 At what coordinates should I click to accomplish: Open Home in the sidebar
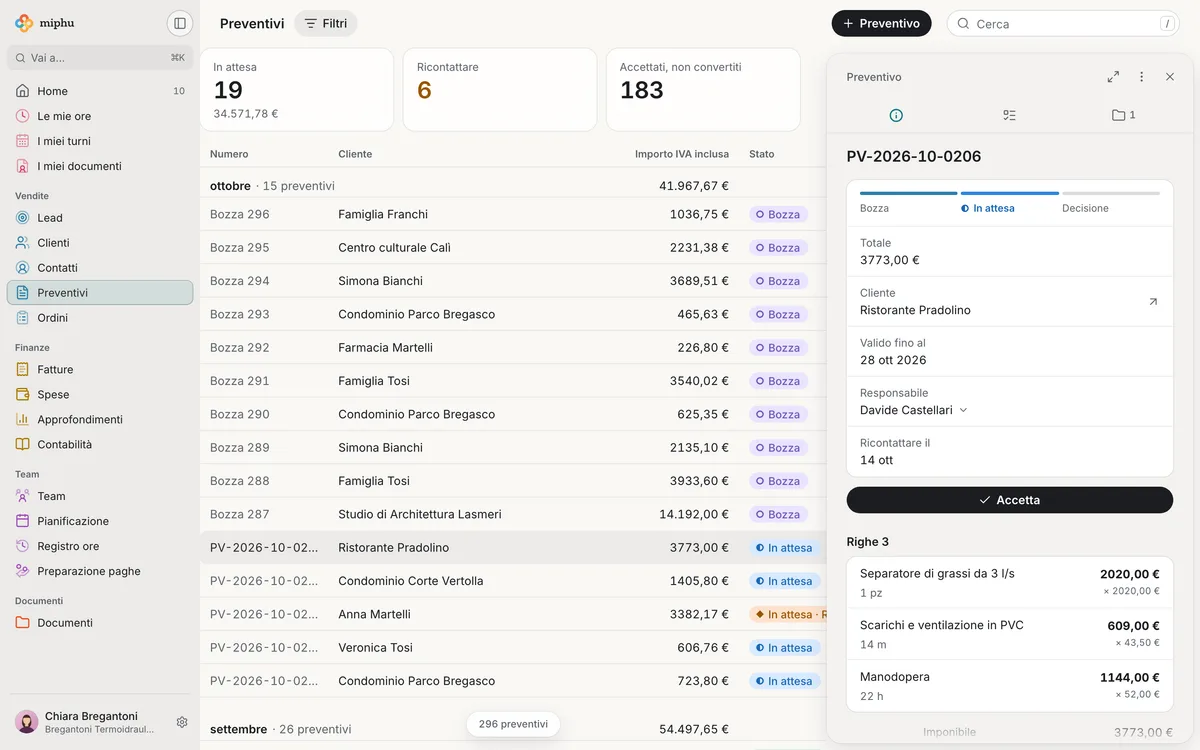point(100,91)
